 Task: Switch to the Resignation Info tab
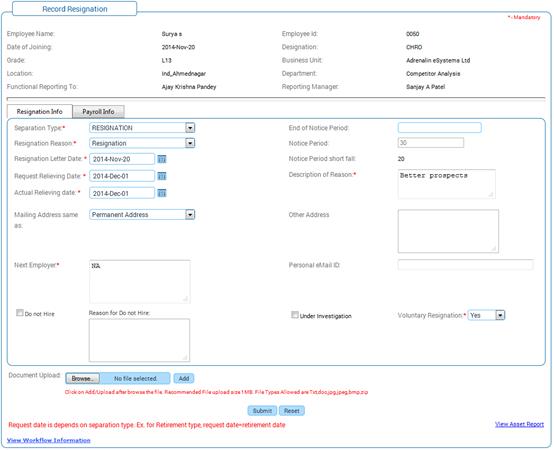pos(40,112)
